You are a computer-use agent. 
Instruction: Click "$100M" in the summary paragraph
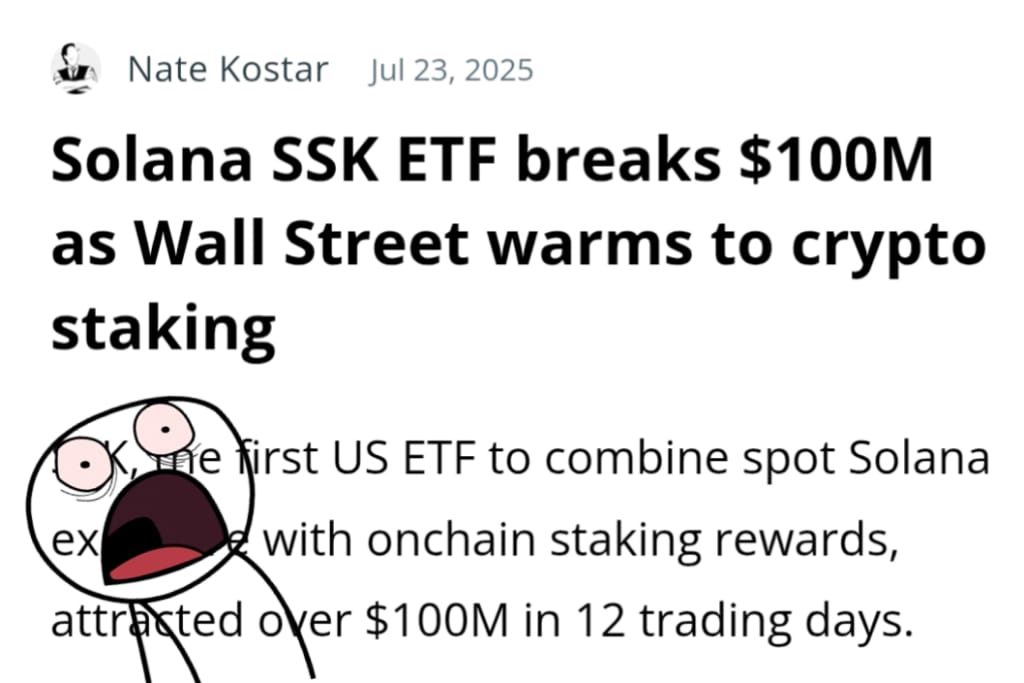[437, 620]
